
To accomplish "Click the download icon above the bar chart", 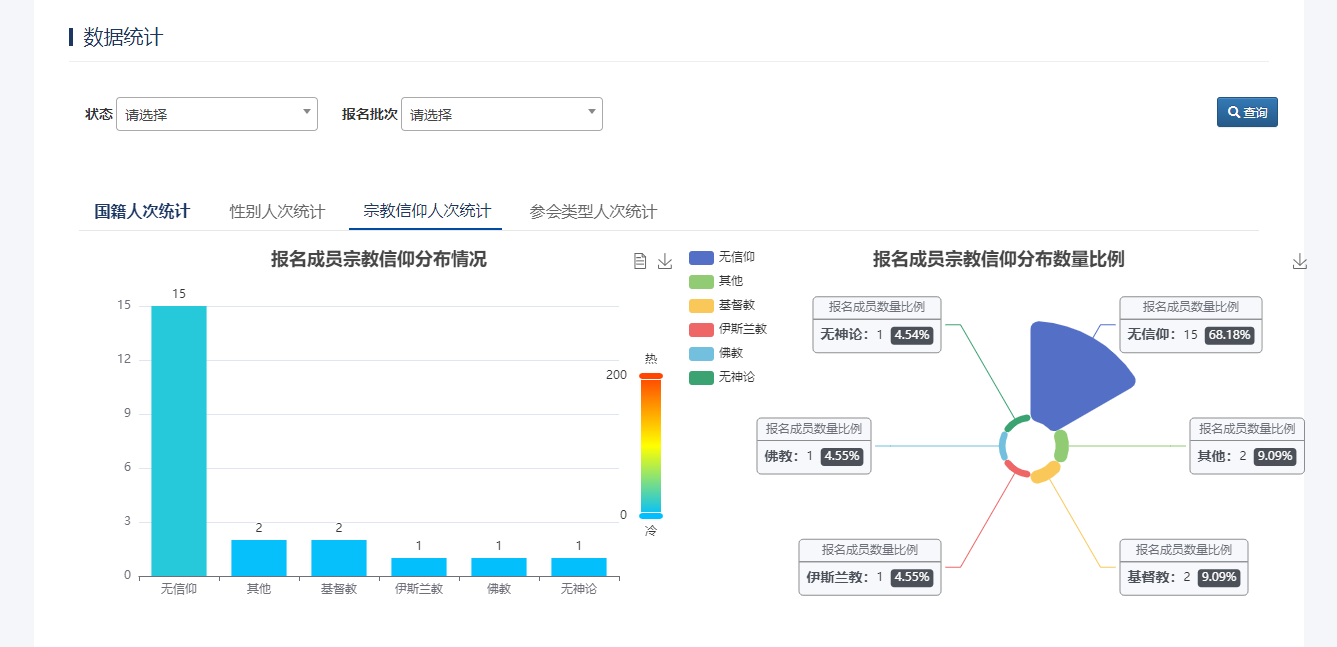I will tap(664, 260).
